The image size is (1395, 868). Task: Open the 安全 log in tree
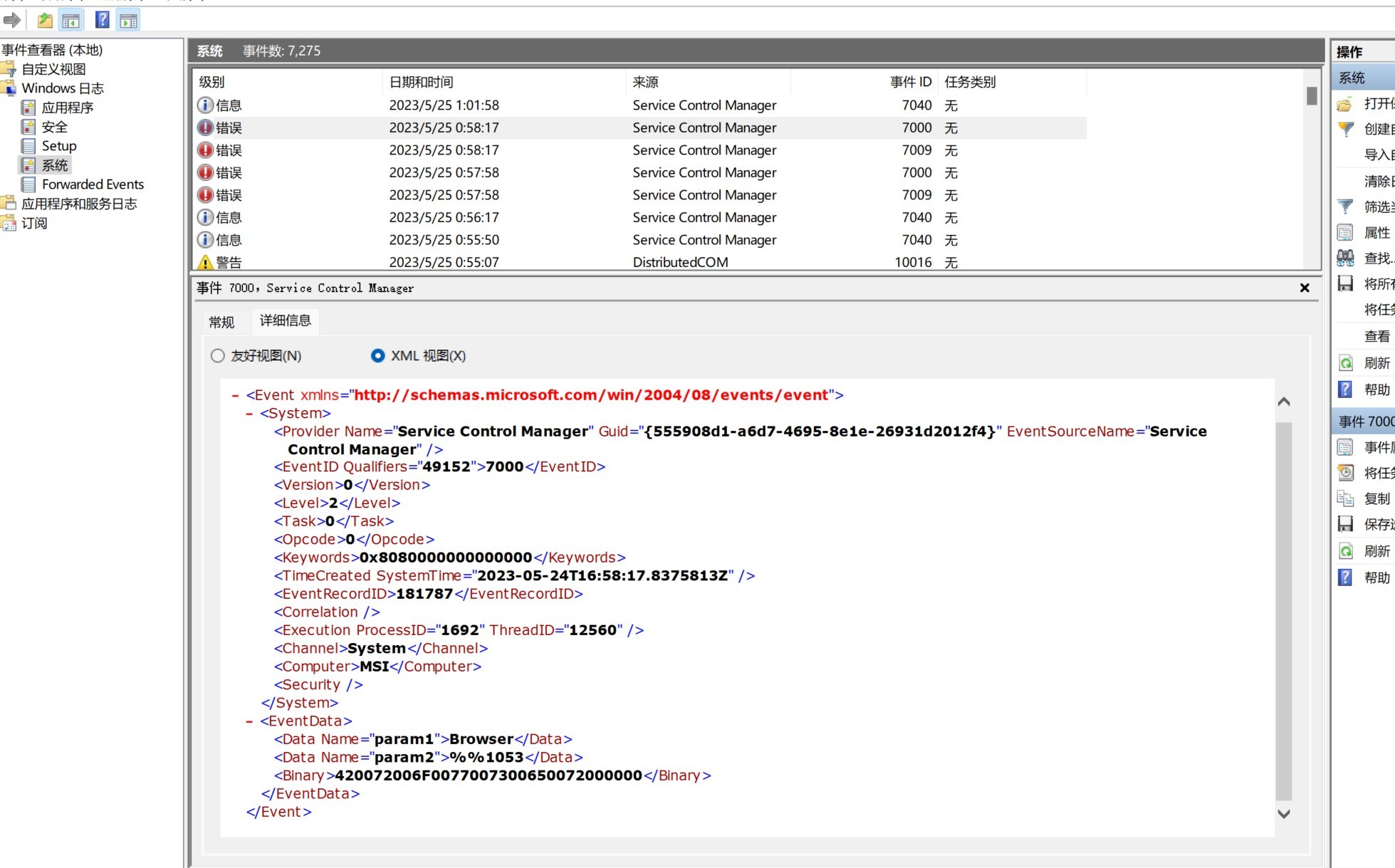(54, 127)
